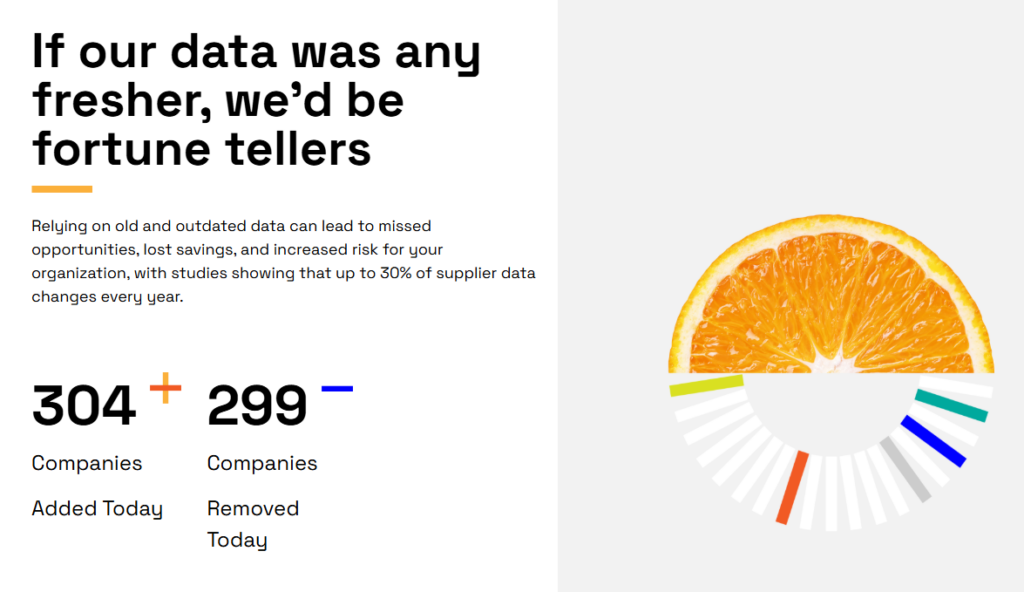The width and height of the screenshot is (1024, 592).
Task: Click the teal bar in the radial chart
Action: point(952,405)
